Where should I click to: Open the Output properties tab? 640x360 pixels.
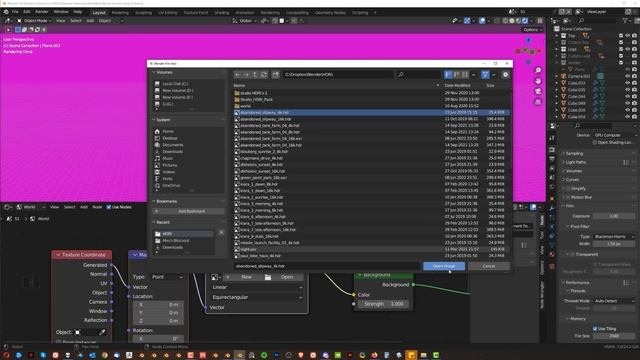pyautogui.click(x=552, y=159)
